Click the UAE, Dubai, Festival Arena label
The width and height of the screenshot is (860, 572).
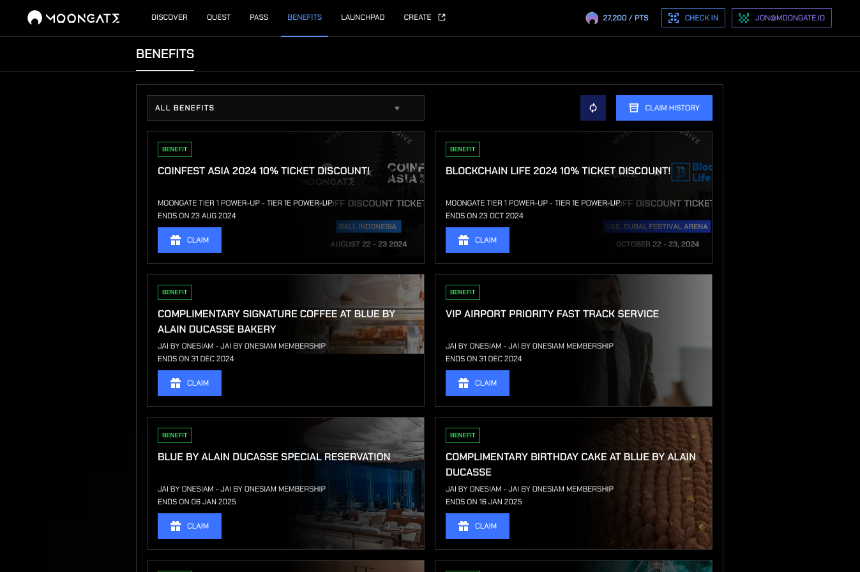[x=657, y=226]
